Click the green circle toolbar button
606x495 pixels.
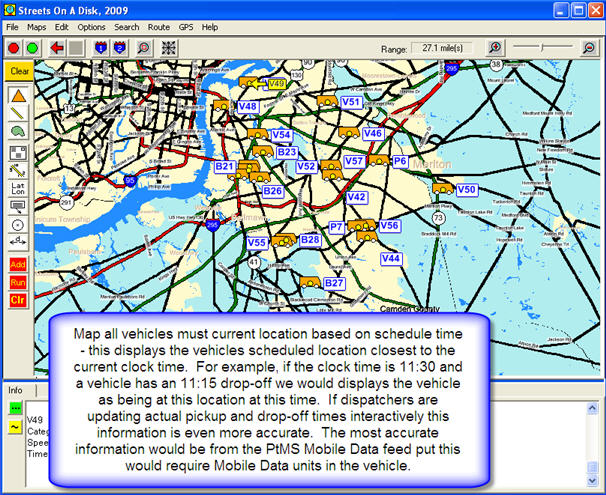coord(32,48)
